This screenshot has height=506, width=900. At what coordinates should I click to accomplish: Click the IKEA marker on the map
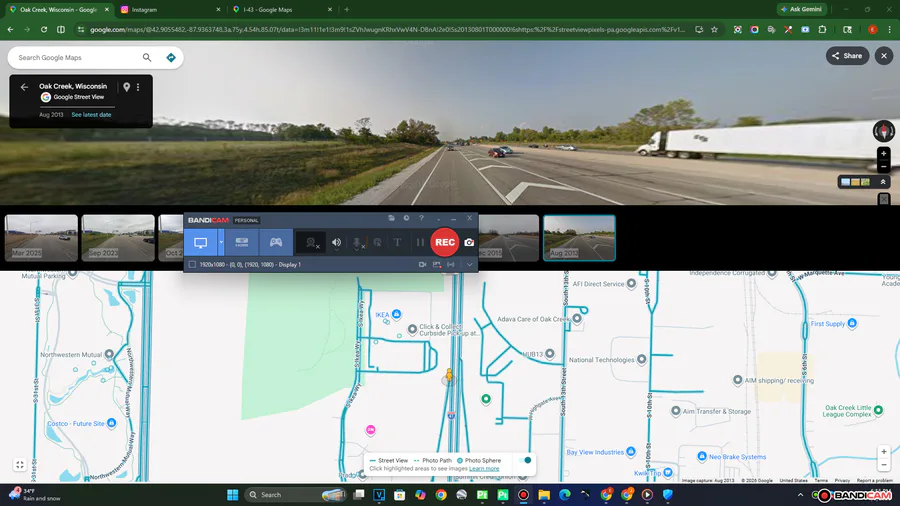396,314
